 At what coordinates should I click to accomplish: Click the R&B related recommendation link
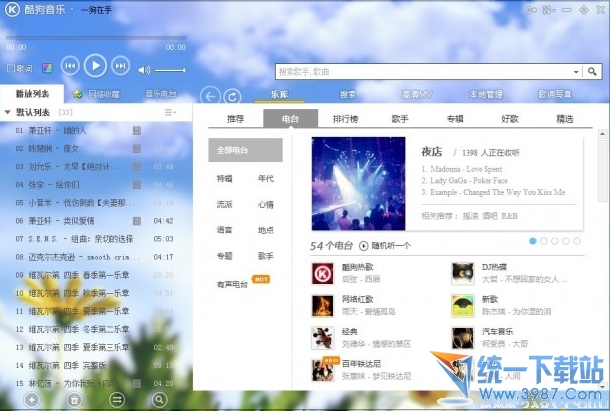click(509, 216)
